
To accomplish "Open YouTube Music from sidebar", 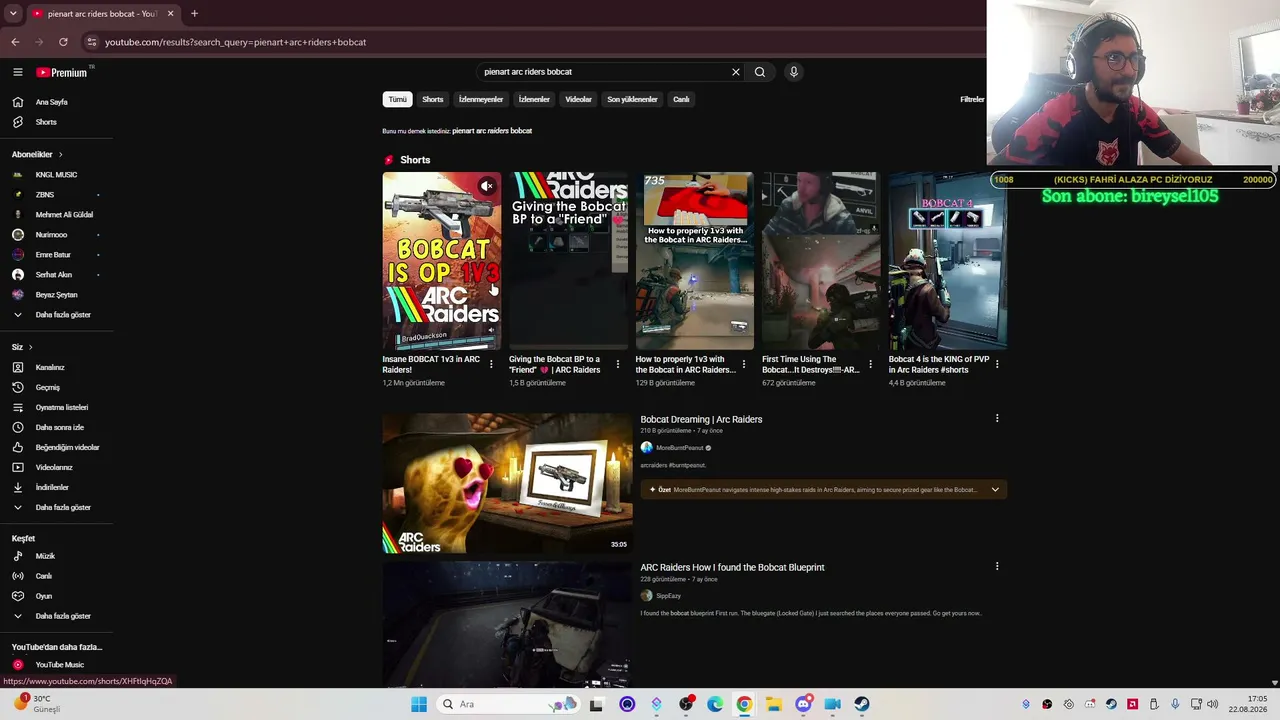I will [x=59, y=665].
